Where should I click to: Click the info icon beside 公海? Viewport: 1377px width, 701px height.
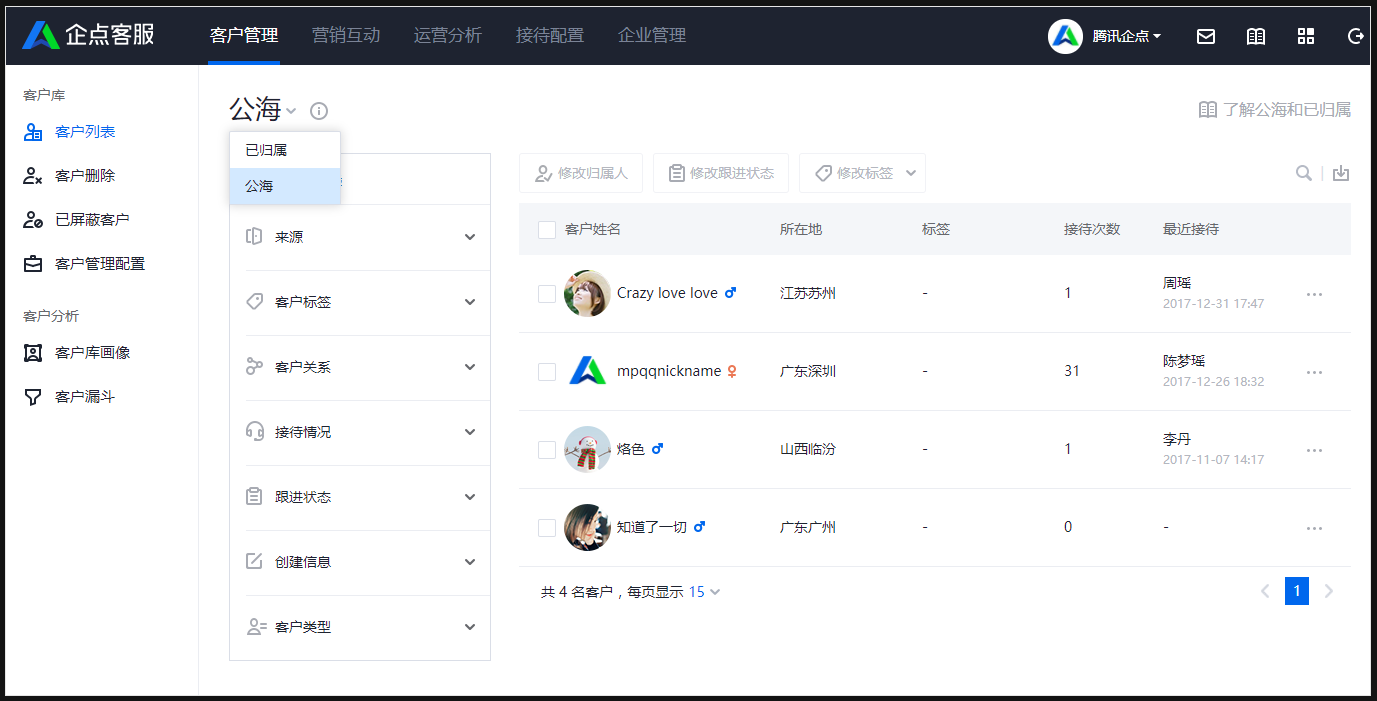point(319,111)
